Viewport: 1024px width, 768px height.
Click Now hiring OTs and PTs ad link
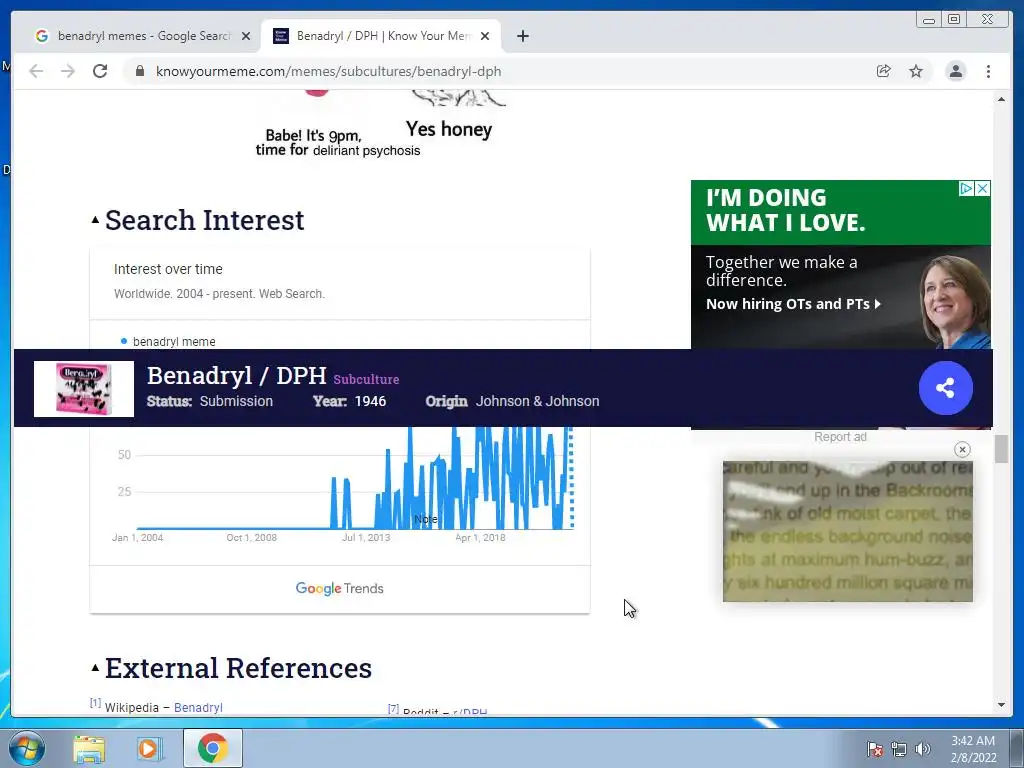(x=793, y=304)
